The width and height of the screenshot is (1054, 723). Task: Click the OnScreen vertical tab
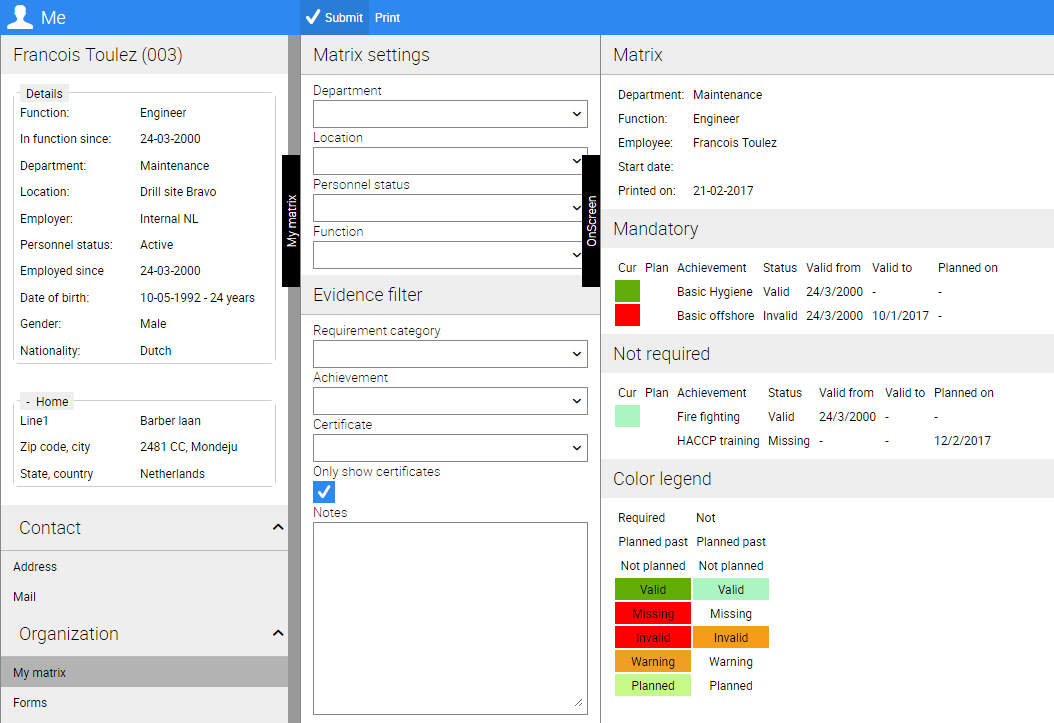point(591,220)
